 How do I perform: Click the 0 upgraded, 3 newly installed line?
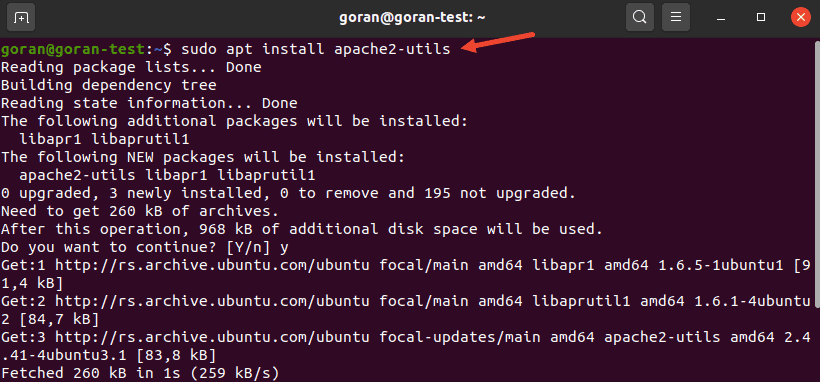point(288,194)
